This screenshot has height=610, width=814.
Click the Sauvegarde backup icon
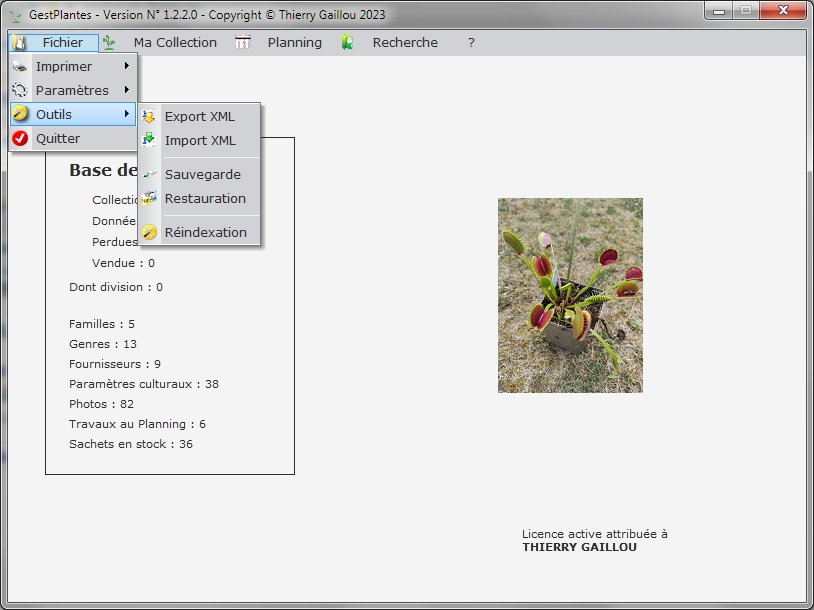[x=150, y=174]
